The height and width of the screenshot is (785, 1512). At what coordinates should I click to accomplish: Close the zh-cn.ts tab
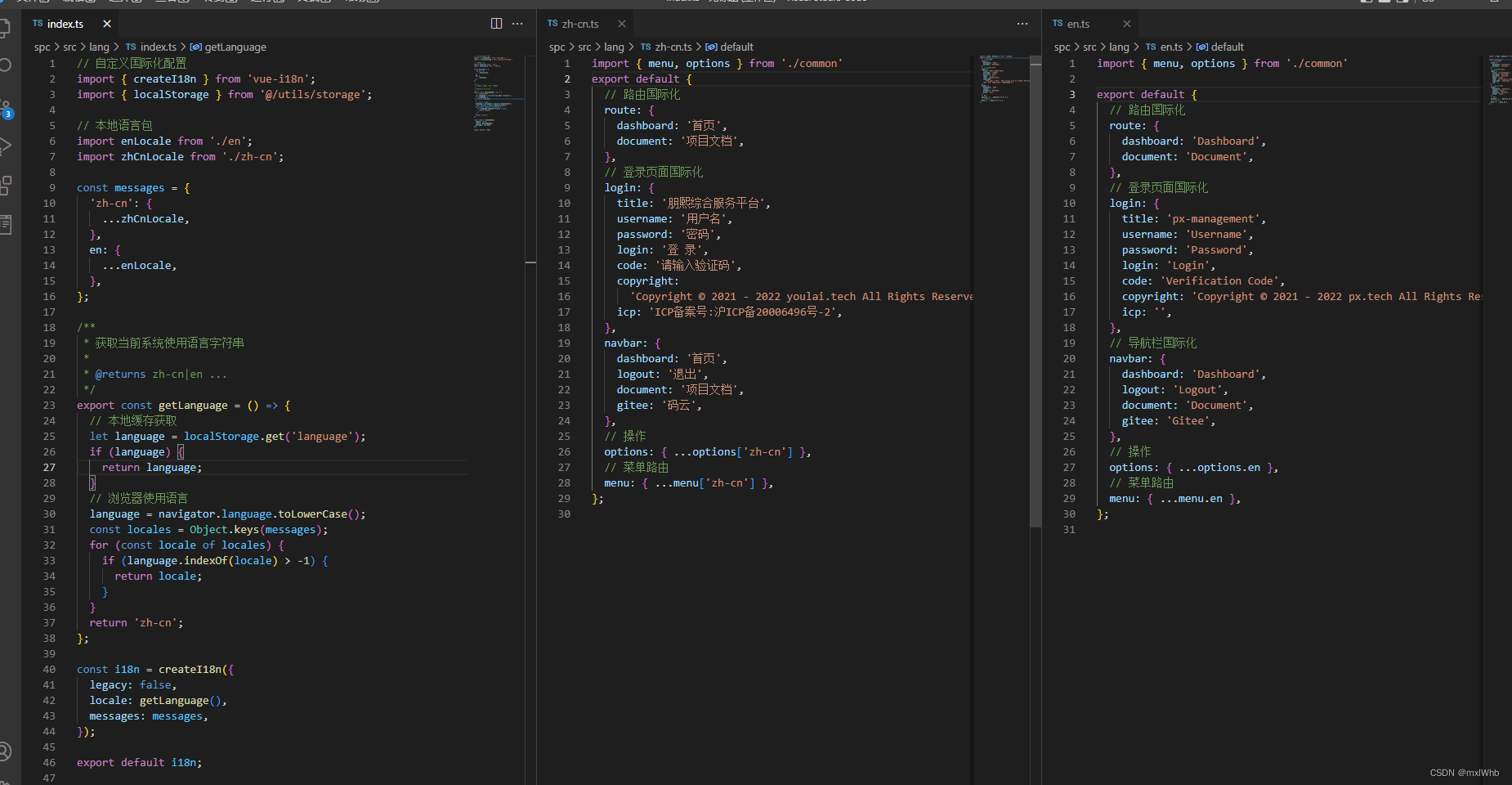pos(622,24)
